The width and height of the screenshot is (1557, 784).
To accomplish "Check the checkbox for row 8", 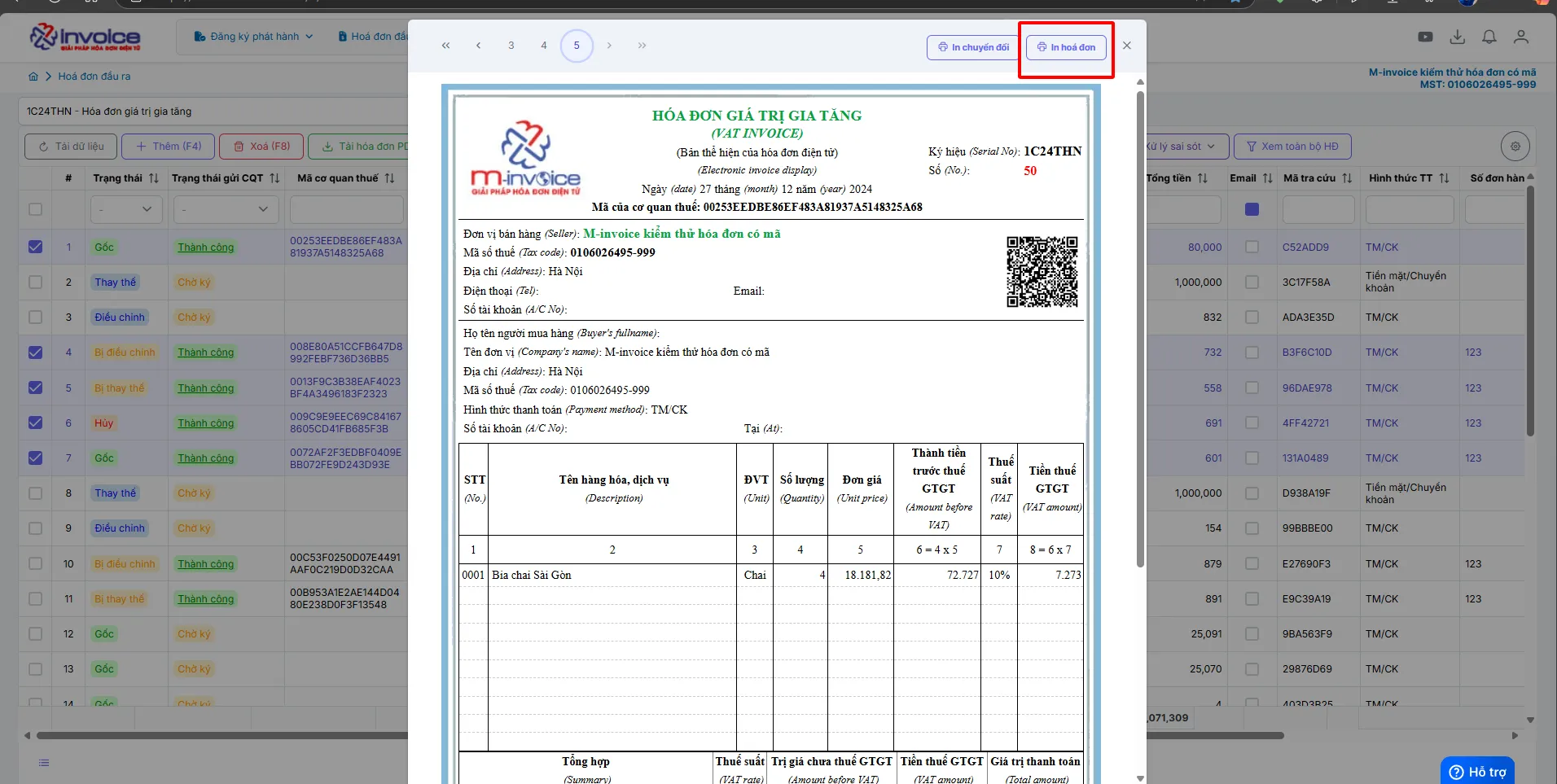I will (35, 493).
